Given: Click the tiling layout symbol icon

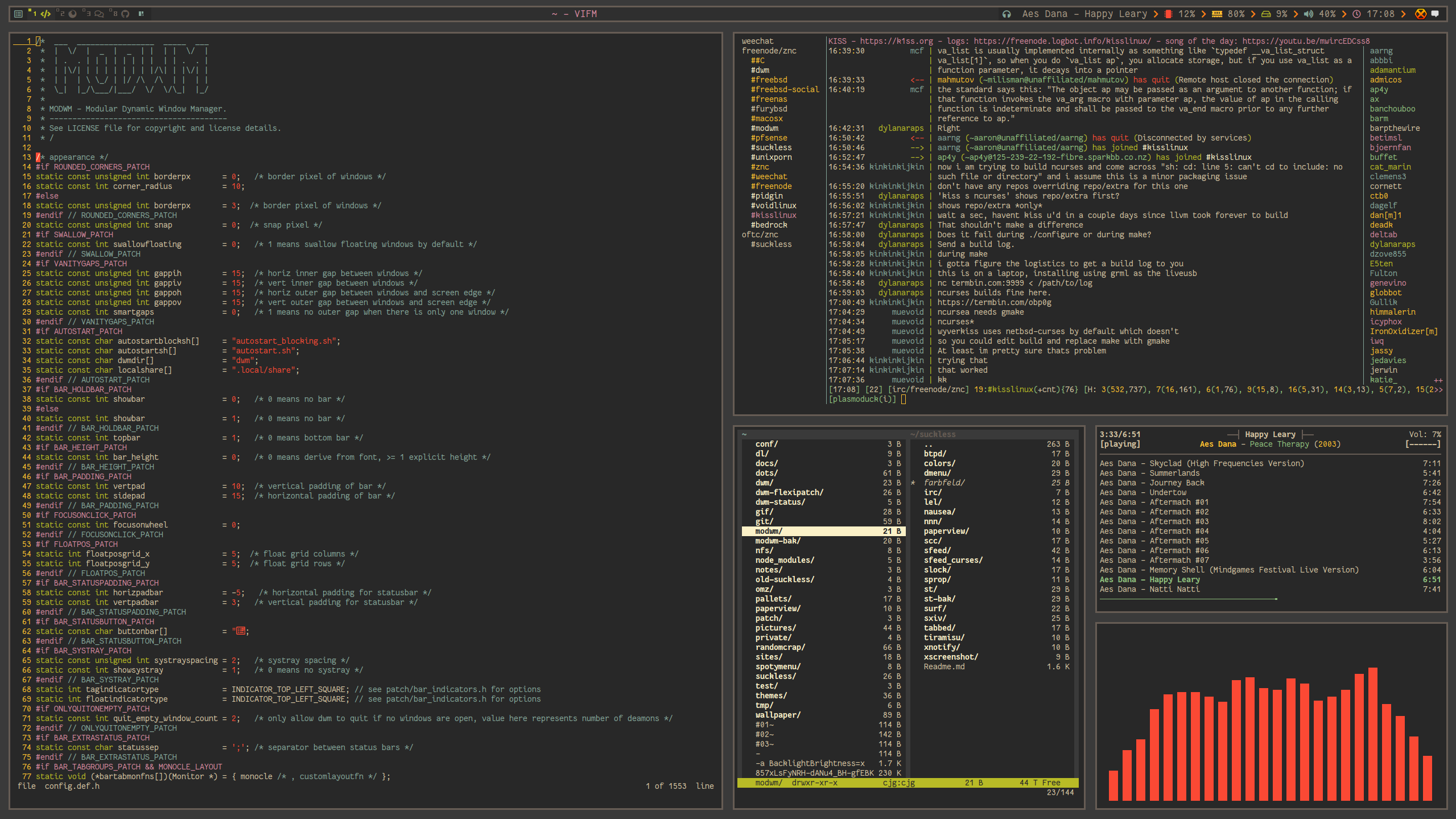Looking at the screenshot, I should pos(141,14).
